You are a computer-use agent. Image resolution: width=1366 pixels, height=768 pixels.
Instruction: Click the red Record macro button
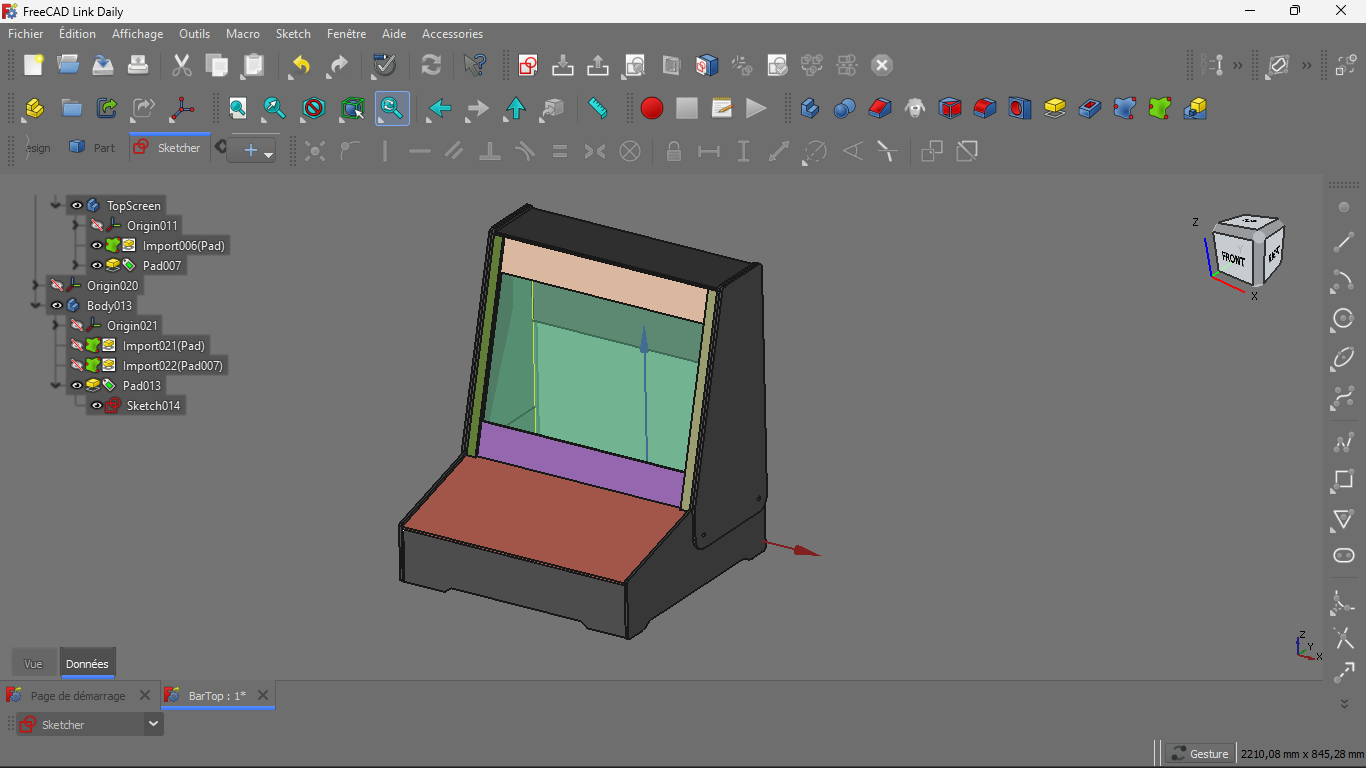(652, 108)
